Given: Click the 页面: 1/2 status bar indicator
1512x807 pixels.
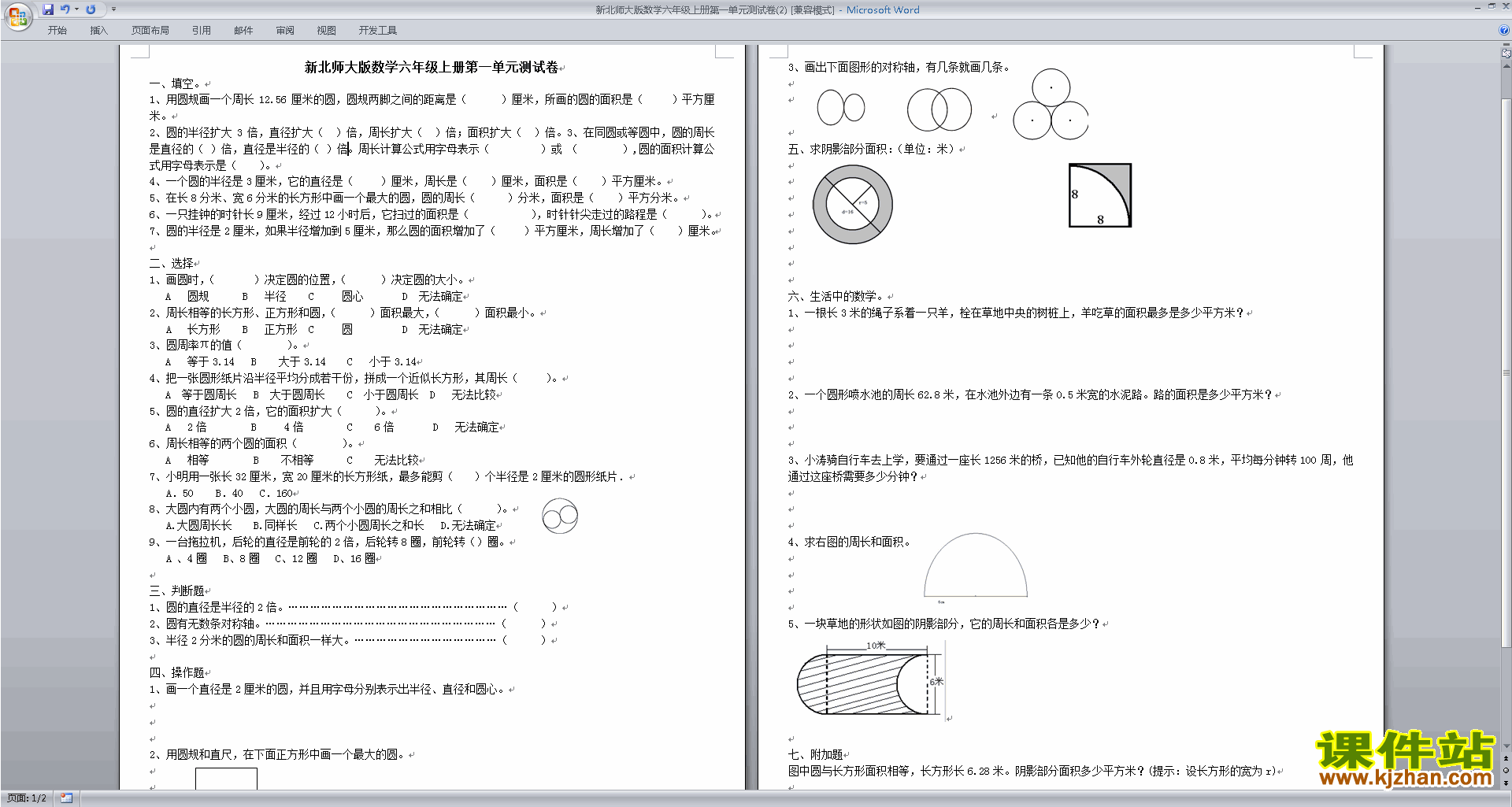Looking at the screenshot, I should coord(26,798).
